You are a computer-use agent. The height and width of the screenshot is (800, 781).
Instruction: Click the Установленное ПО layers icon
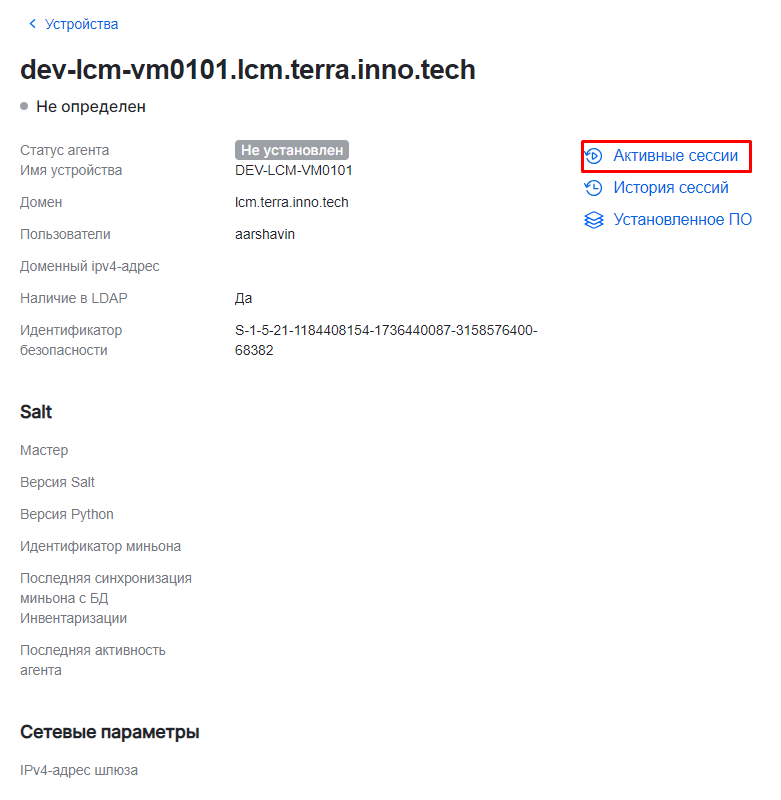594,220
